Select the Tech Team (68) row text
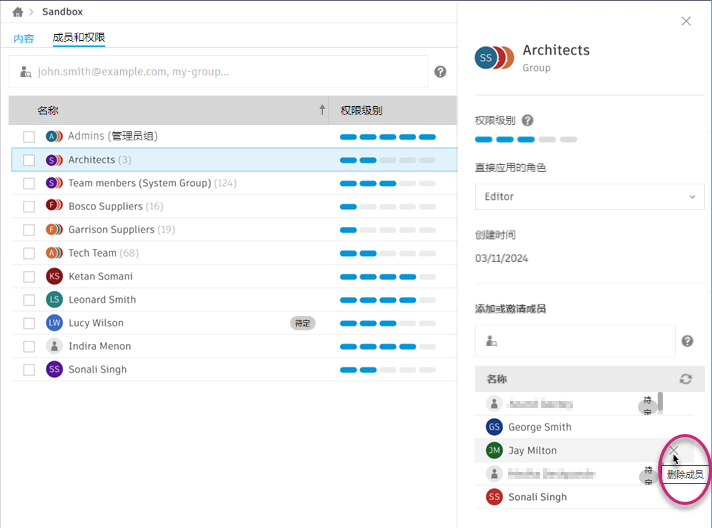 point(104,253)
